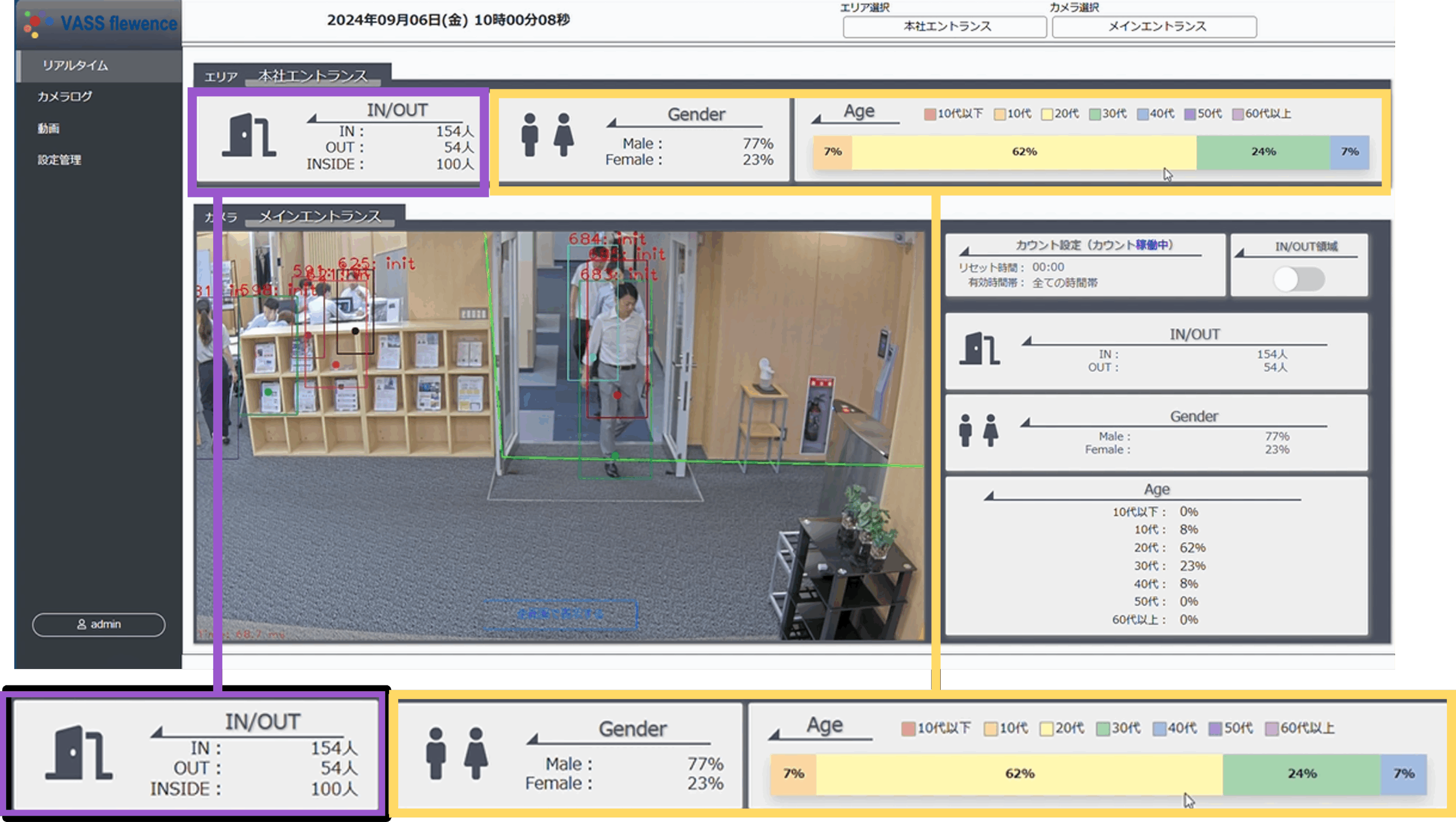Expand the カウント設定 panel arrow
The height and width of the screenshot is (822, 1456).
pos(965,251)
